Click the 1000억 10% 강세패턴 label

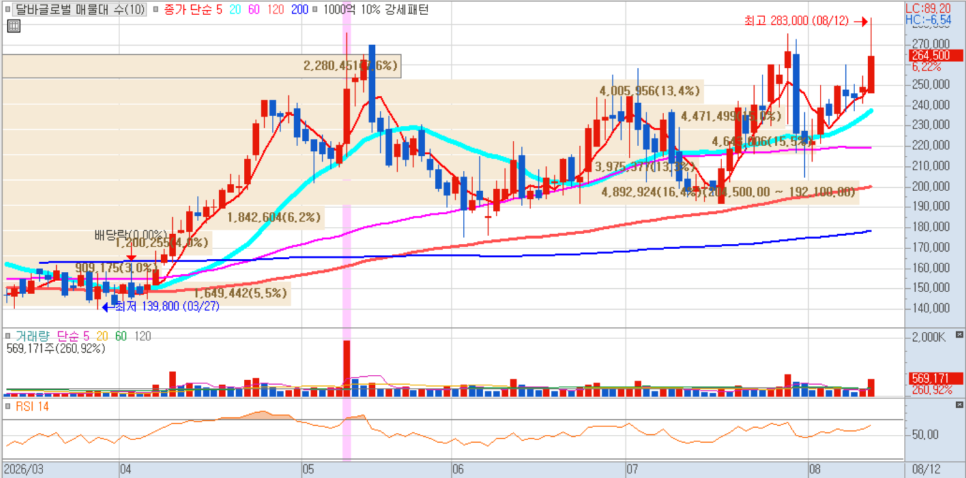pos(375,10)
